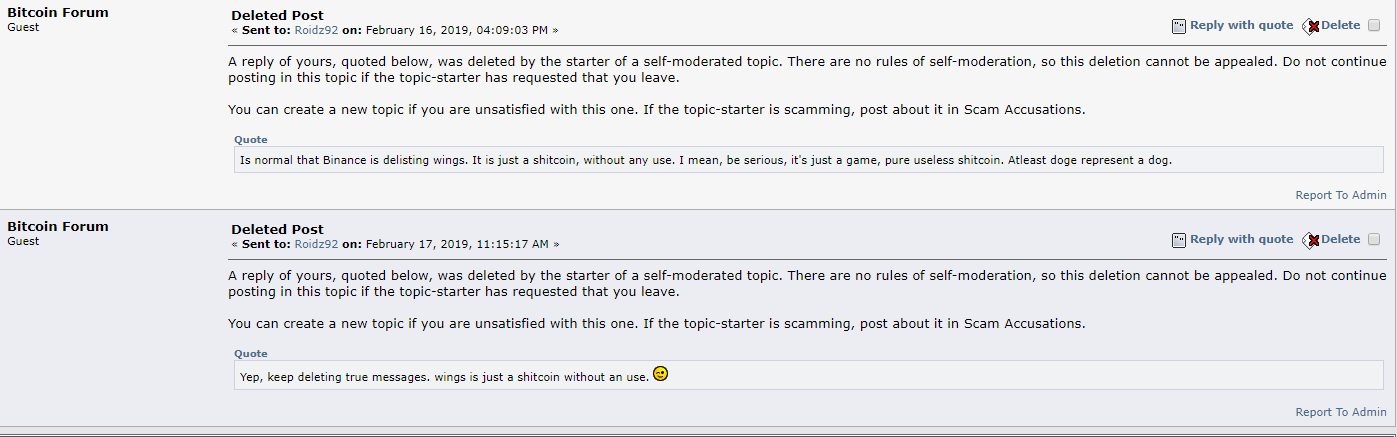The height and width of the screenshot is (437, 1397).
Task: Tick the checkbox for the February 16 message
Action: point(1374,25)
